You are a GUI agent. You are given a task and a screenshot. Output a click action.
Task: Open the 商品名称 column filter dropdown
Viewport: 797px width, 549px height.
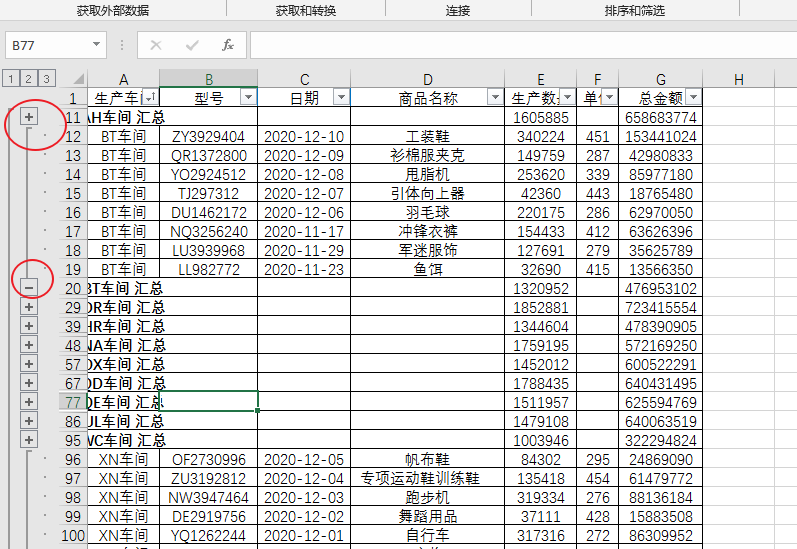tap(495, 97)
